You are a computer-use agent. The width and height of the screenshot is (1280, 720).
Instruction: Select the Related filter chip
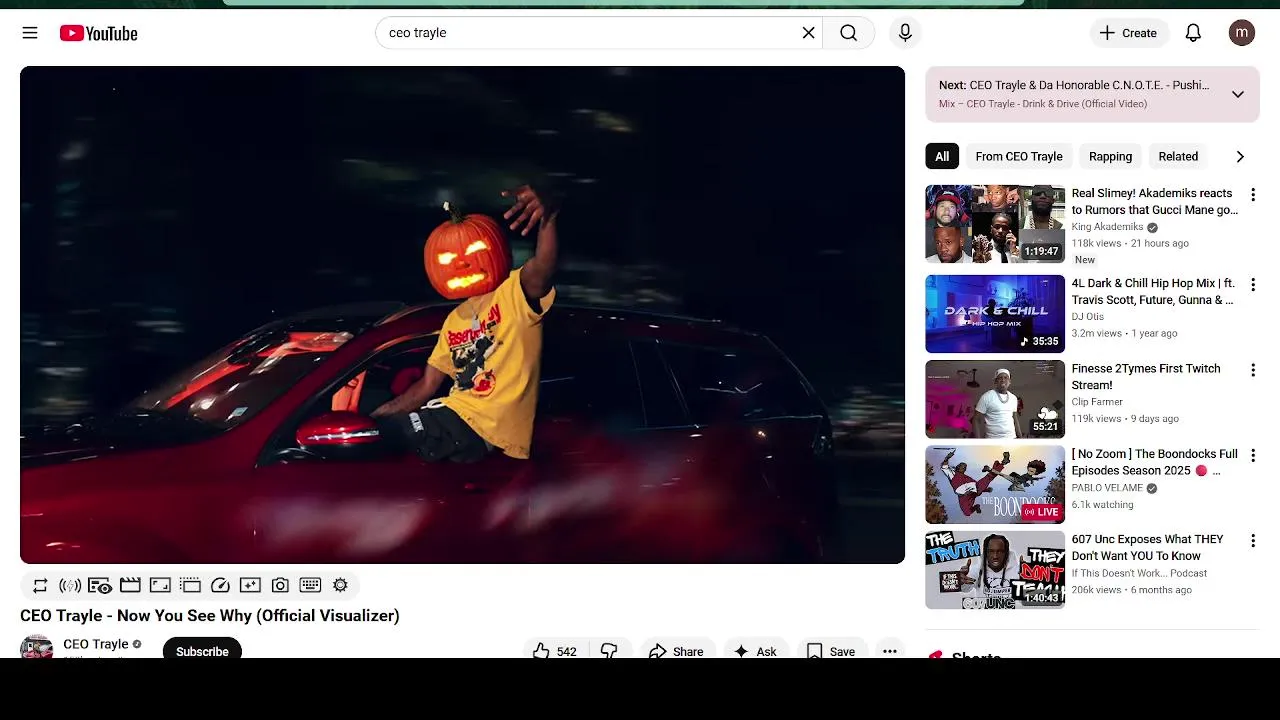pyautogui.click(x=1178, y=156)
